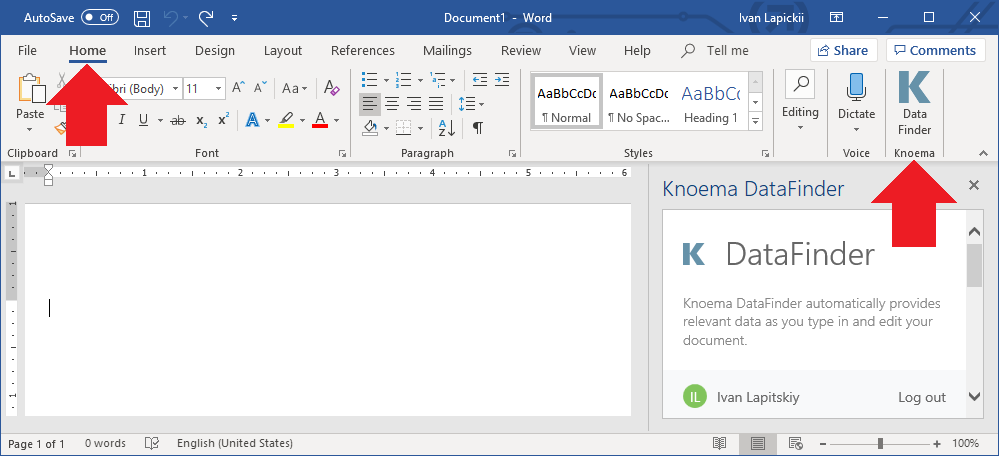Center align the paragraph

pyautogui.click(x=392, y=103)
